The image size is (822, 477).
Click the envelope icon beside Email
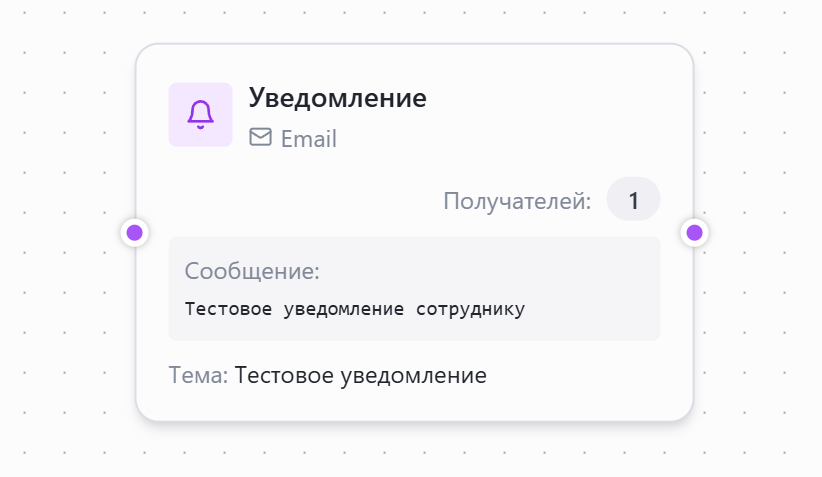[x=260, y=137]
